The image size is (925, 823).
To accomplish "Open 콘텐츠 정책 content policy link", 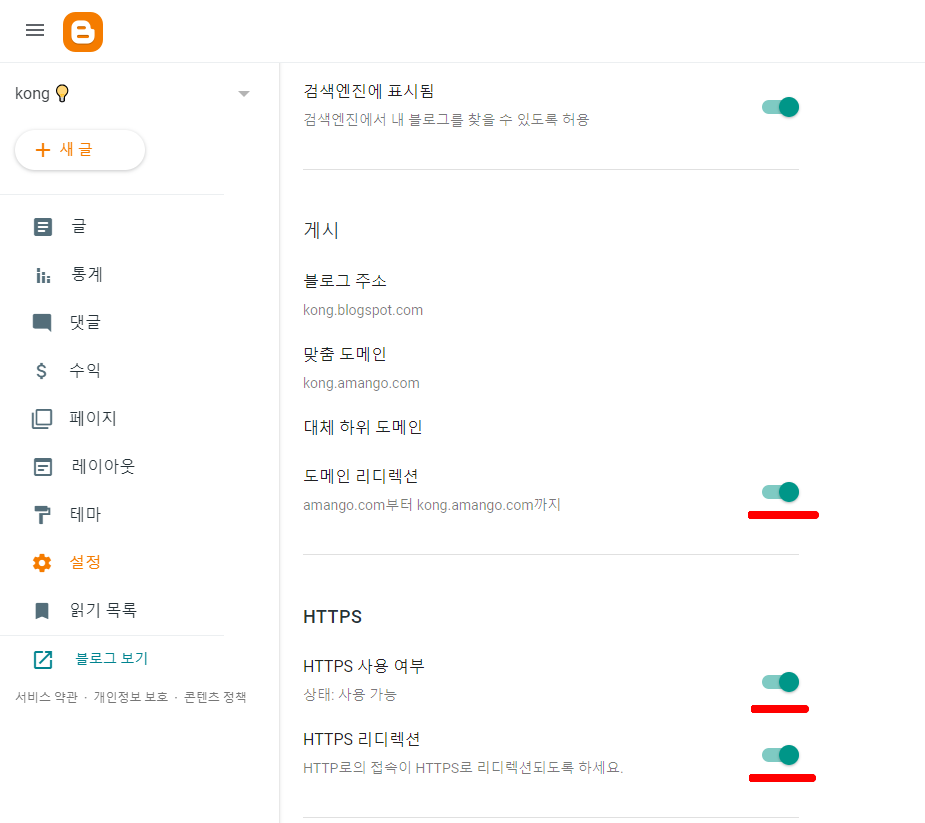I will coord(215,697).
